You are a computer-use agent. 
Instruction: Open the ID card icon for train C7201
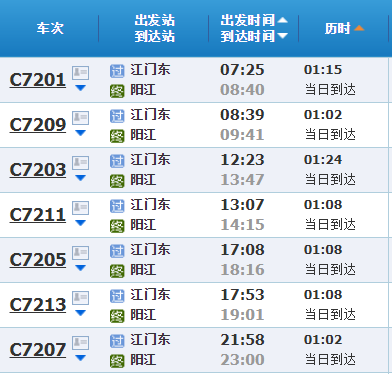pos(80,72)
